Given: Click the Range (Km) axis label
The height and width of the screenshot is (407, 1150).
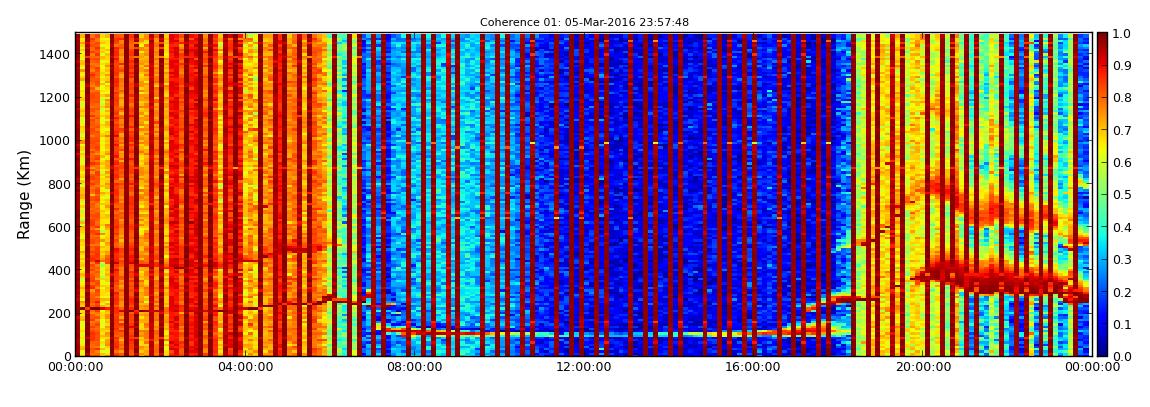Looking at the screenshot, I should coord(23,194).
